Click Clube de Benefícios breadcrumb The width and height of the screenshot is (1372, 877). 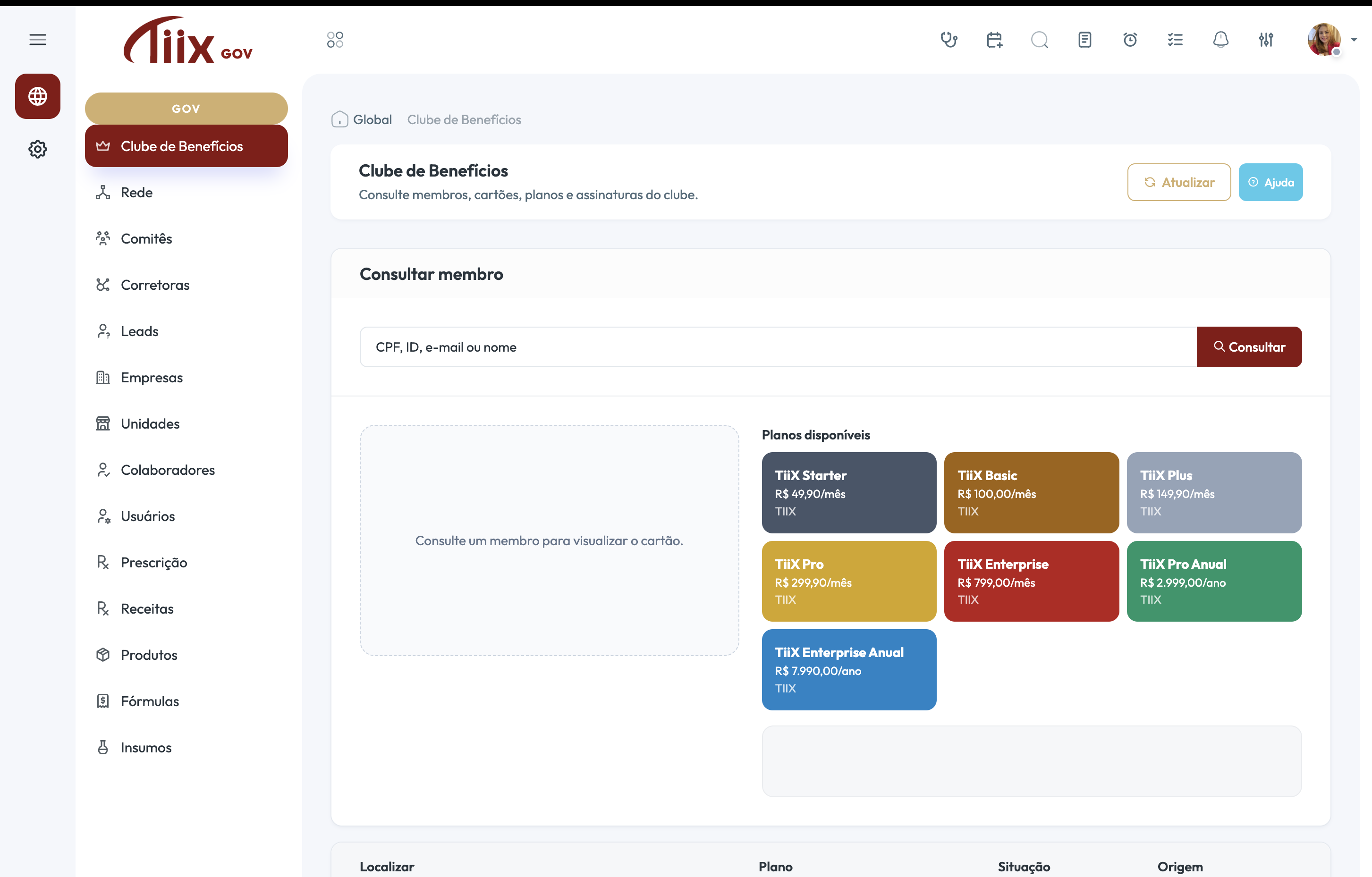click(464, 119)
